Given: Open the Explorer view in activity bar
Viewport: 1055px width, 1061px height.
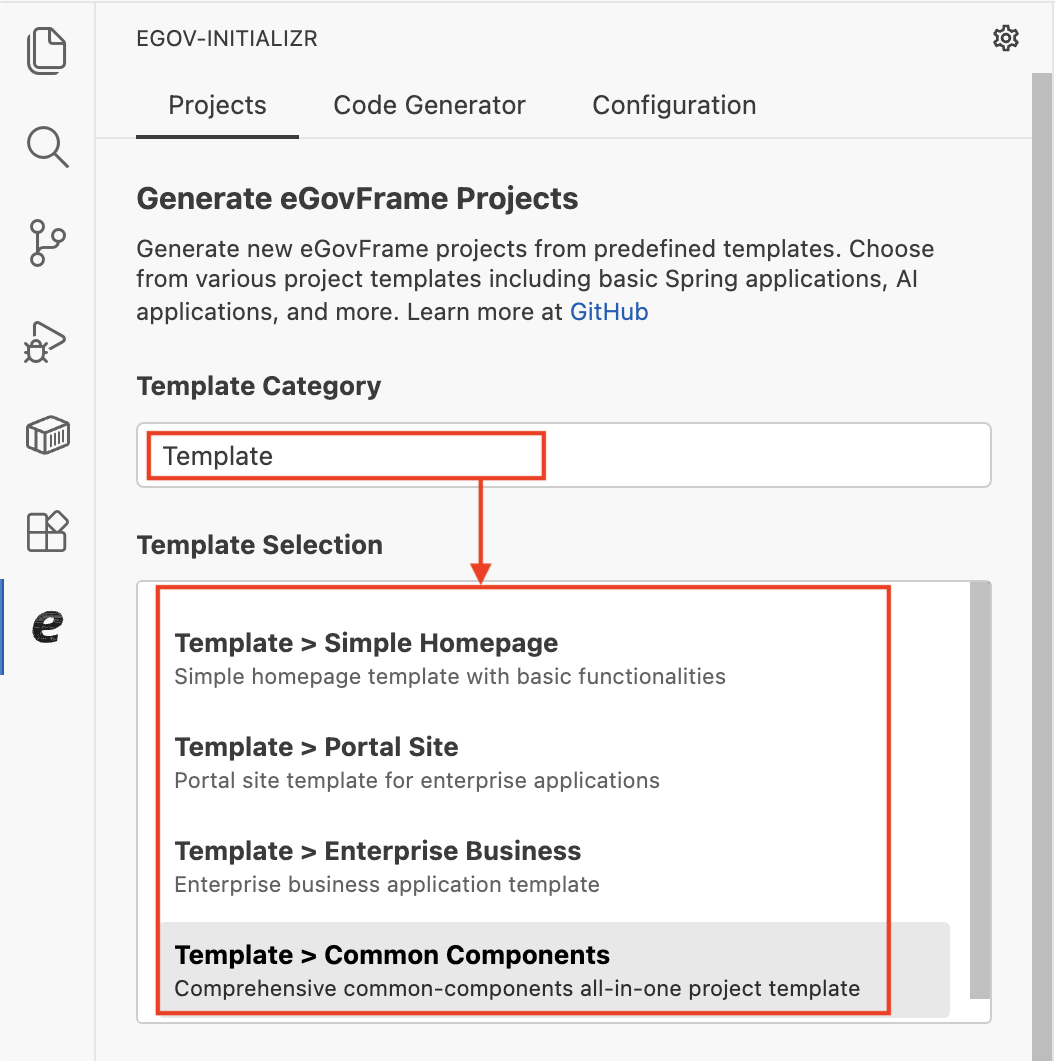Looking at the screenshot, I should (47, 51).
